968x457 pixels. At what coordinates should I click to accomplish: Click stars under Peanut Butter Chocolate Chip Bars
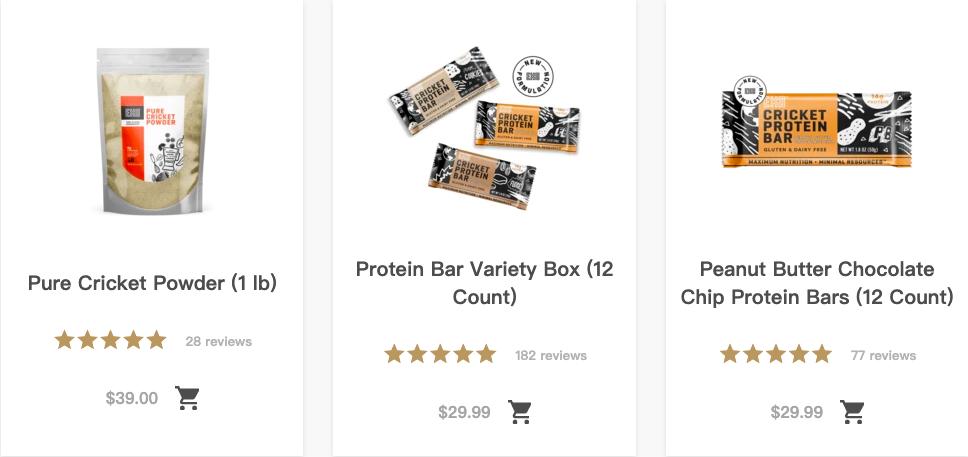[x=775, y=355]
